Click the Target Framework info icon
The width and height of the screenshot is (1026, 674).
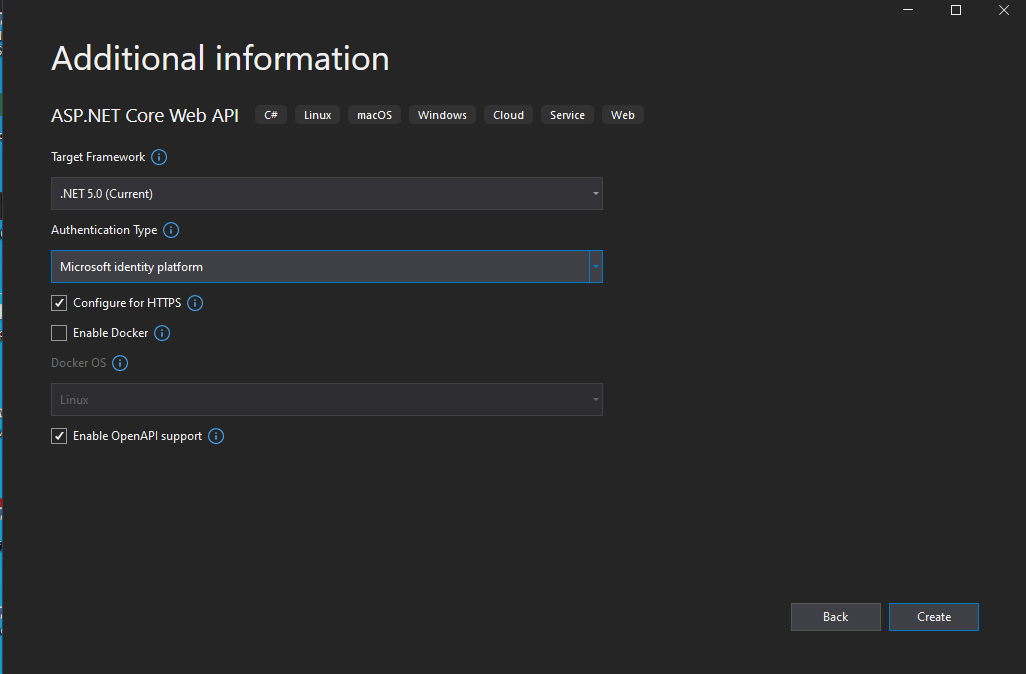coord(159,157)
